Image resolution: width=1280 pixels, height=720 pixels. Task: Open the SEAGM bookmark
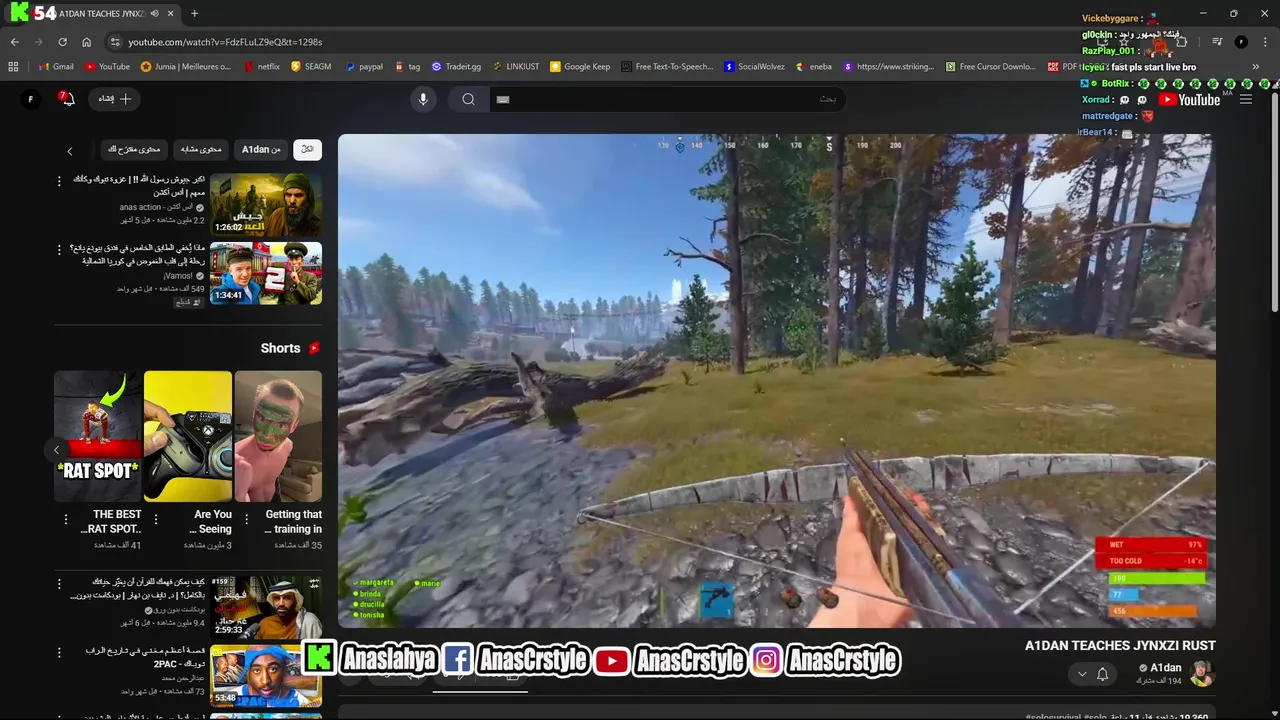(311, 67)
